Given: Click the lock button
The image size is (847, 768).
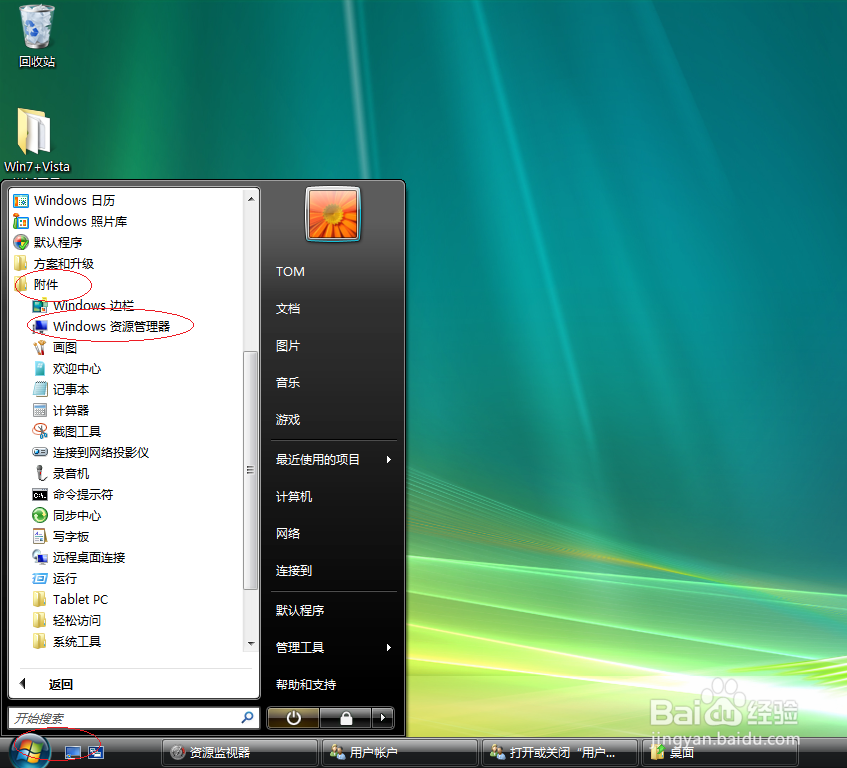Looking at the screenshot, I should 346,718.
